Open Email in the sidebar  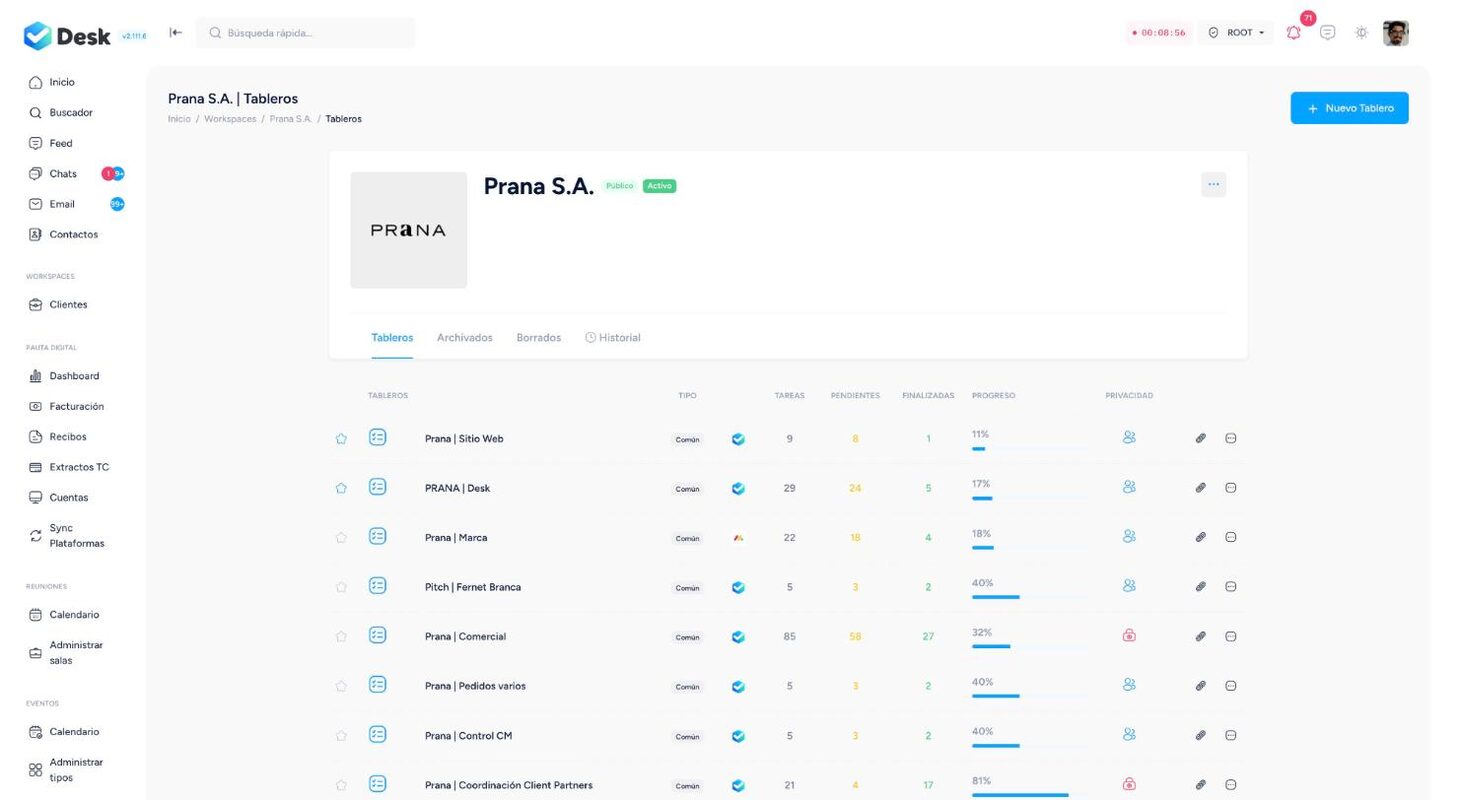[62, 204]
